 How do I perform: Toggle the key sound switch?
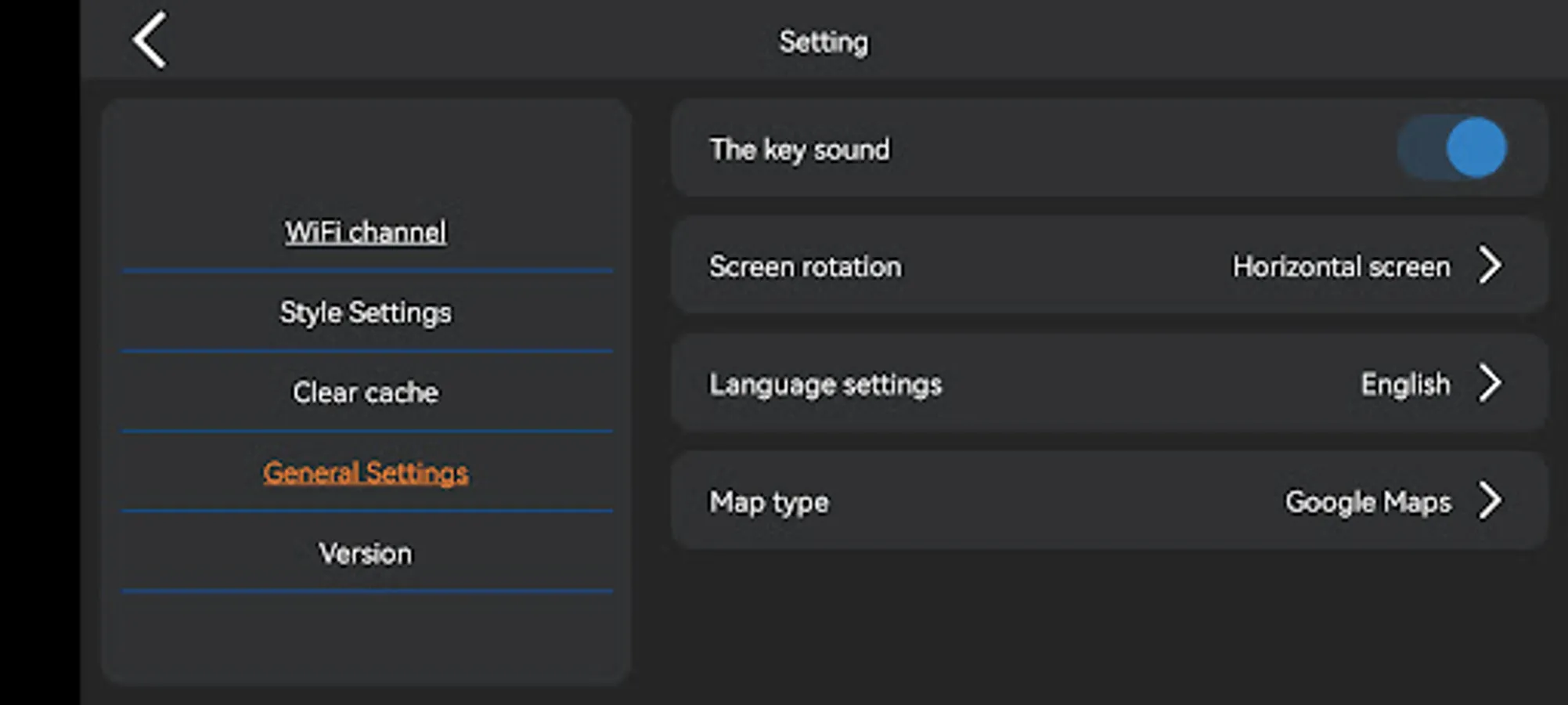point(1453,148)
